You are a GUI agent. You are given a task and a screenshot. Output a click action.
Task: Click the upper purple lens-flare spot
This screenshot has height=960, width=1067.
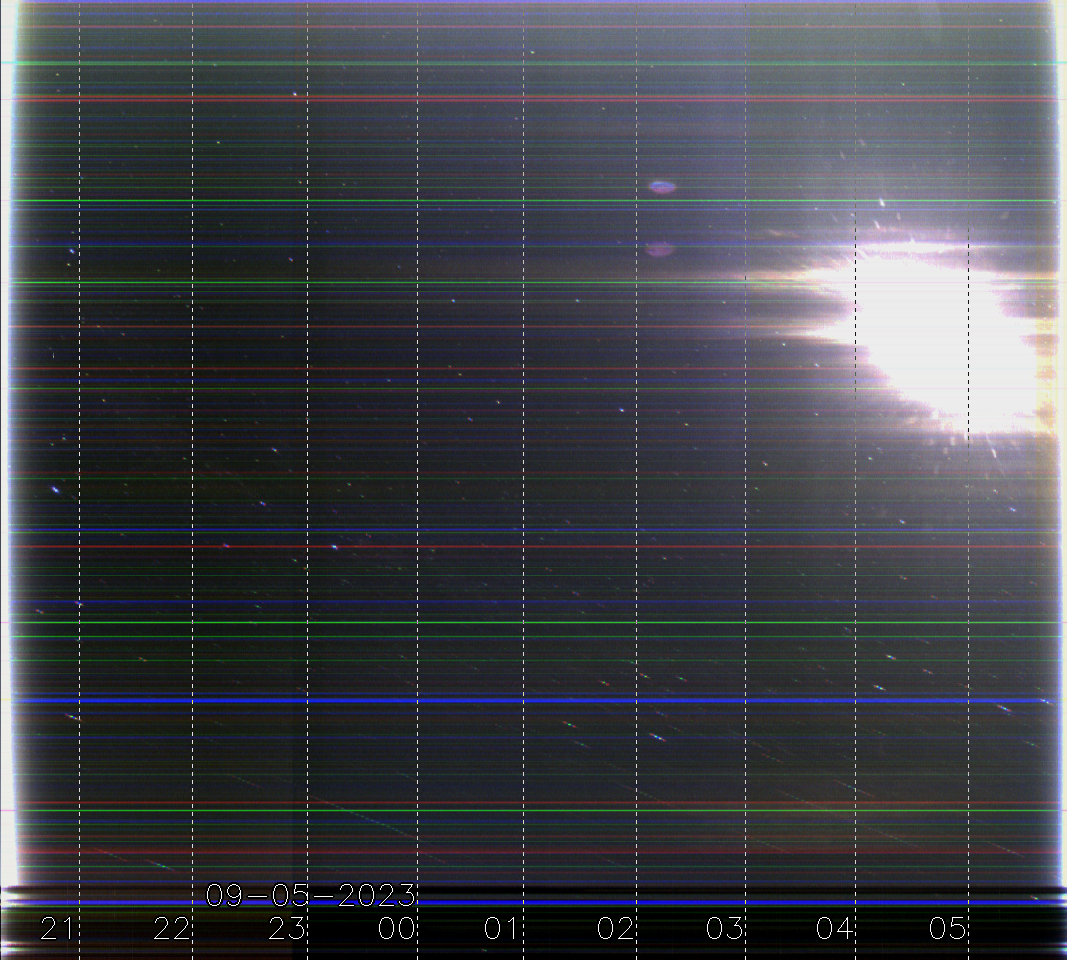(662, 186)
